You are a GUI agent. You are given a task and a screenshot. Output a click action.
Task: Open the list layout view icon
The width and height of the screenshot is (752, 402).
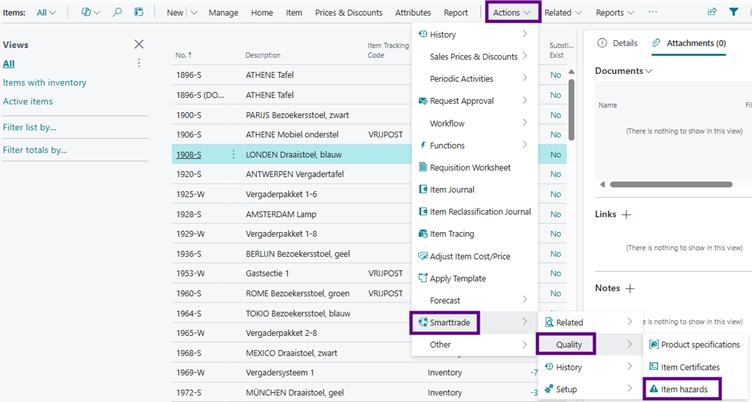pyautogui.click(x=139, y=12)
